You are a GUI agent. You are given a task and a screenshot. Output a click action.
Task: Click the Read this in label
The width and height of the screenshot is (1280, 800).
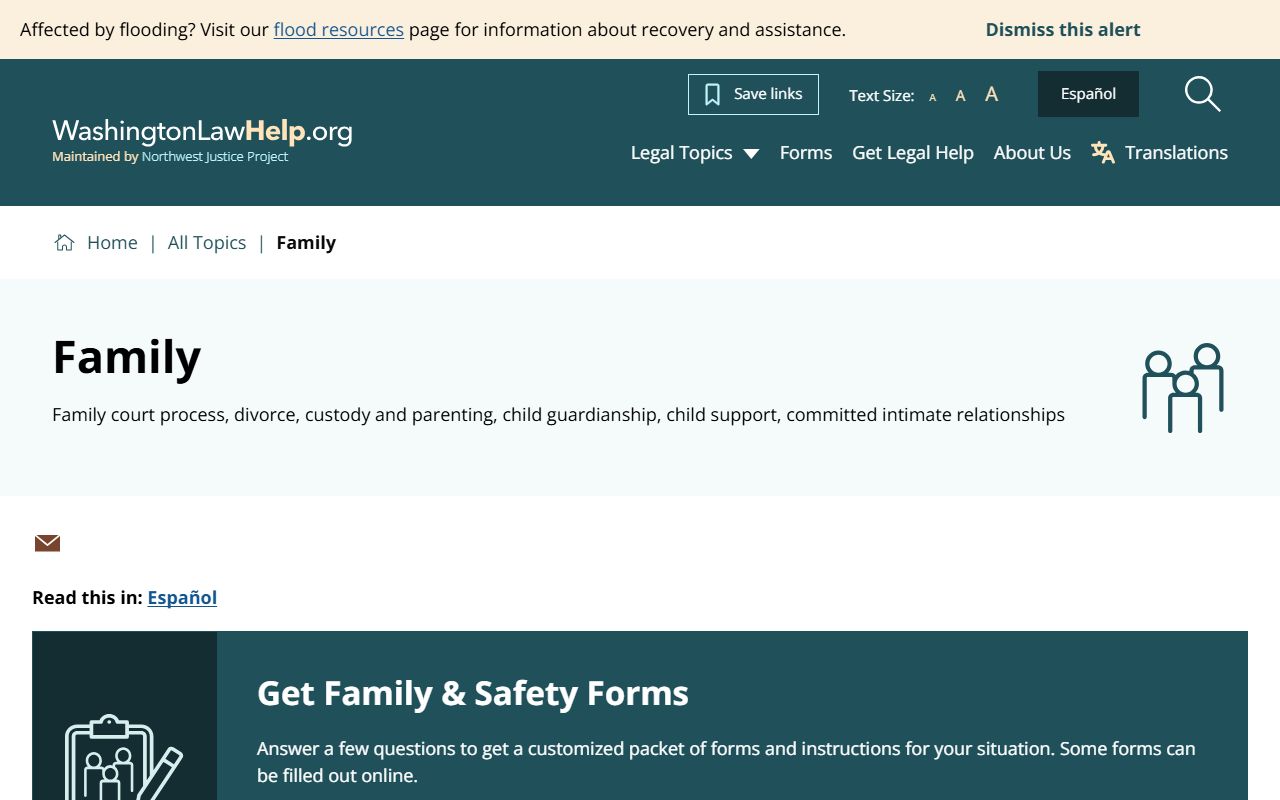click(x=88, y=597)
